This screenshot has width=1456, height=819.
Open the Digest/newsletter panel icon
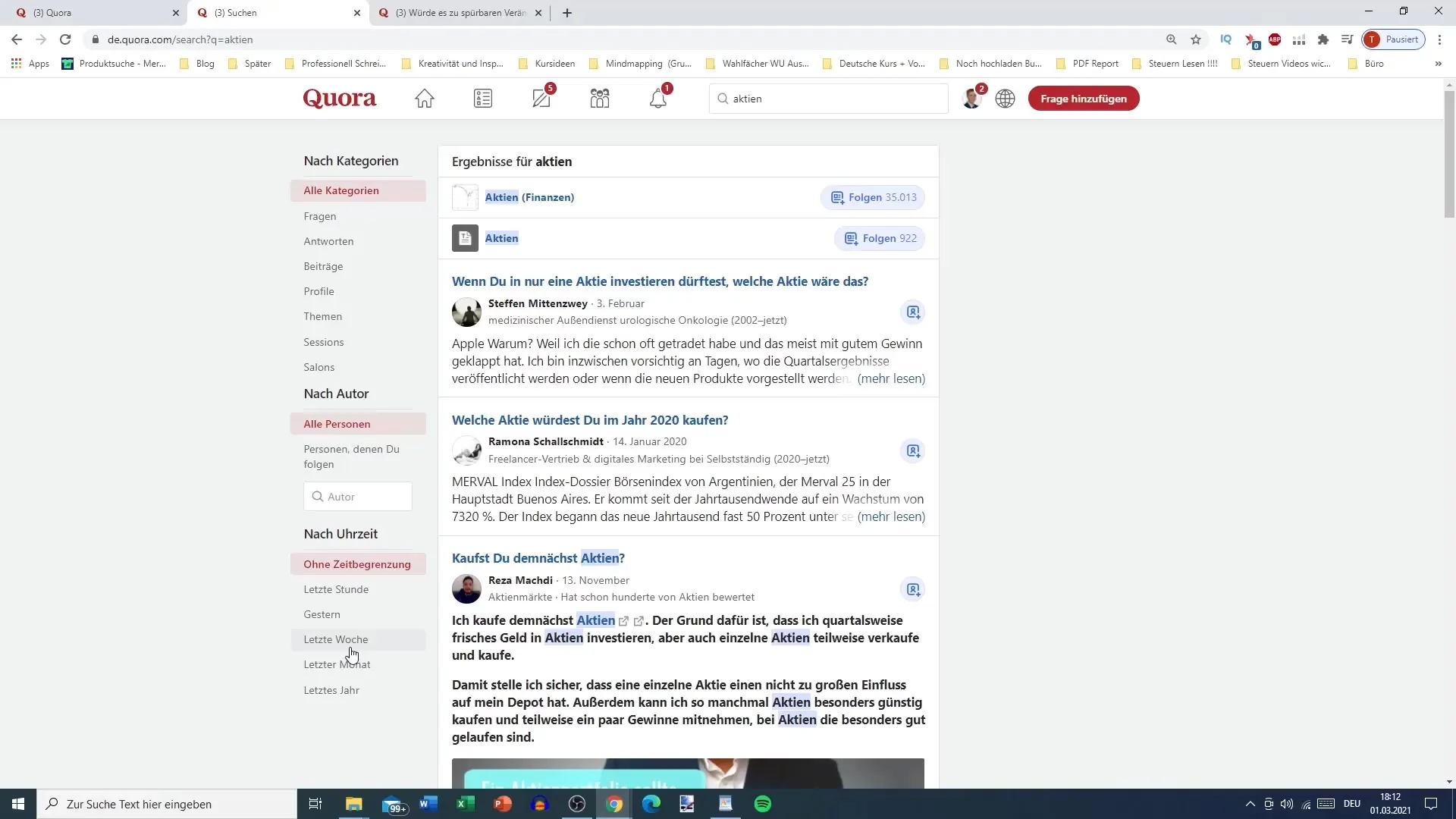484,98
